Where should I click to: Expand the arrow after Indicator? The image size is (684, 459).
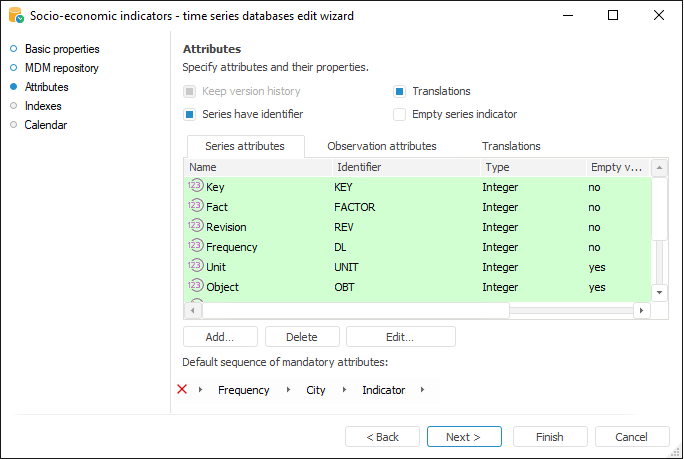point(422,390)
